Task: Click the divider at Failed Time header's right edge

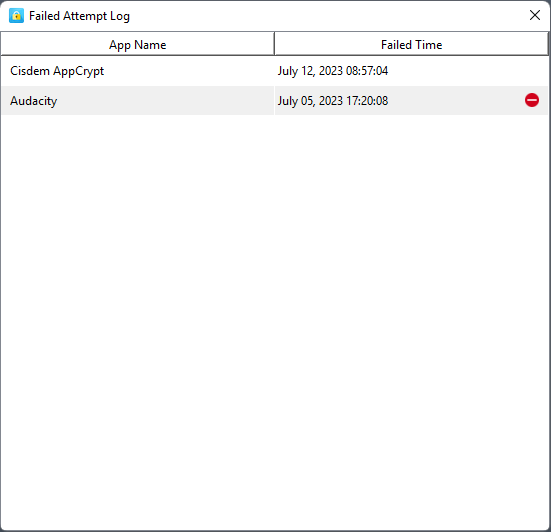Action: [548, 44]
